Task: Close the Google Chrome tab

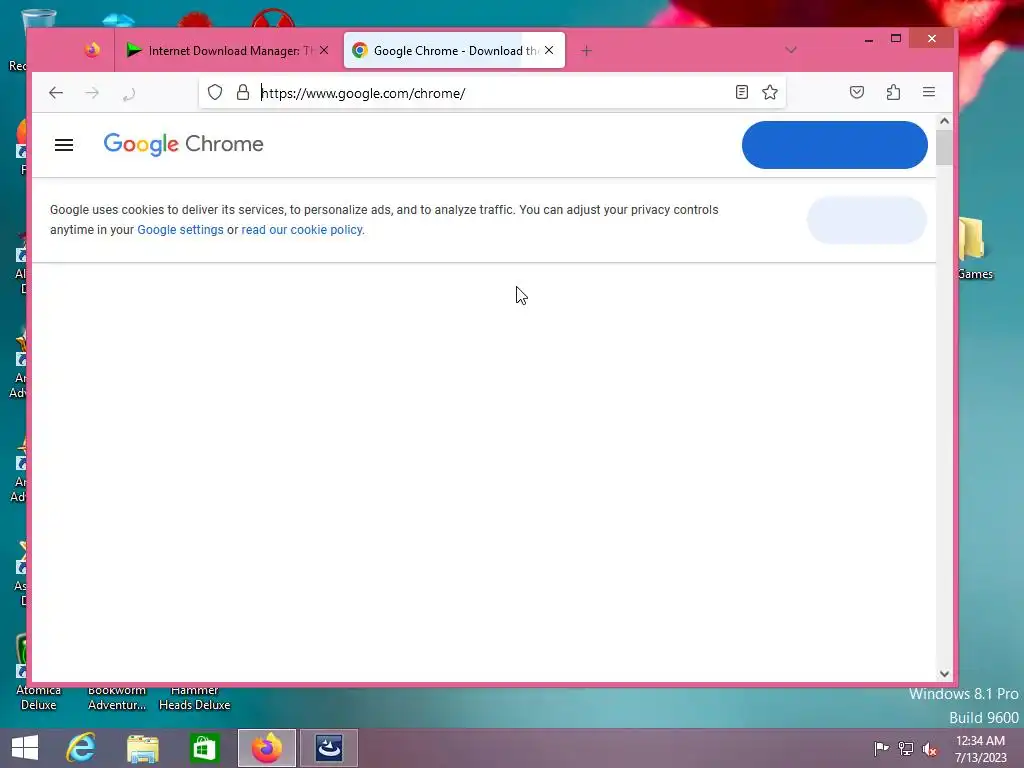Action: [549, 50]
